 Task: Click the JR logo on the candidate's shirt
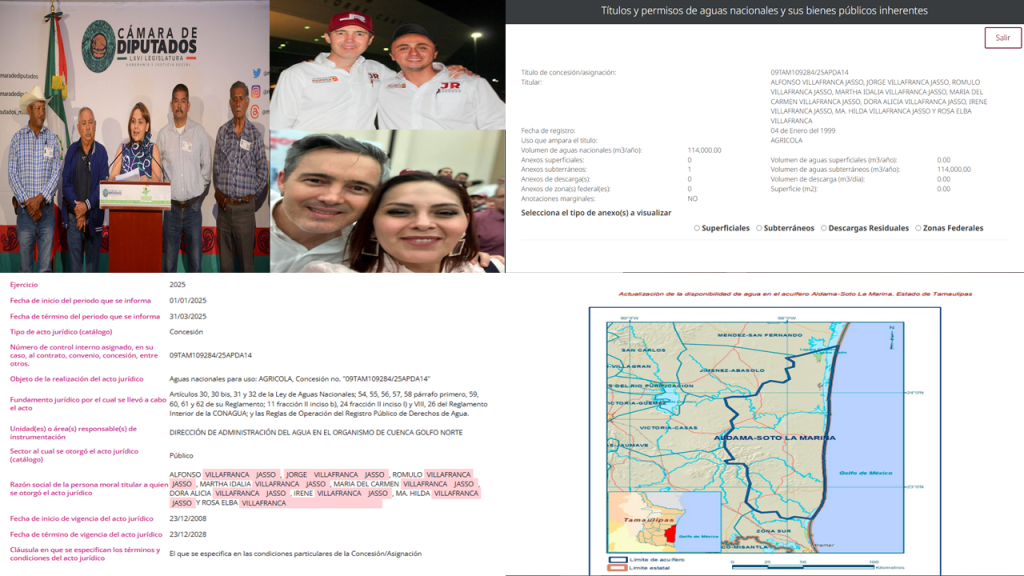[451, 85]
